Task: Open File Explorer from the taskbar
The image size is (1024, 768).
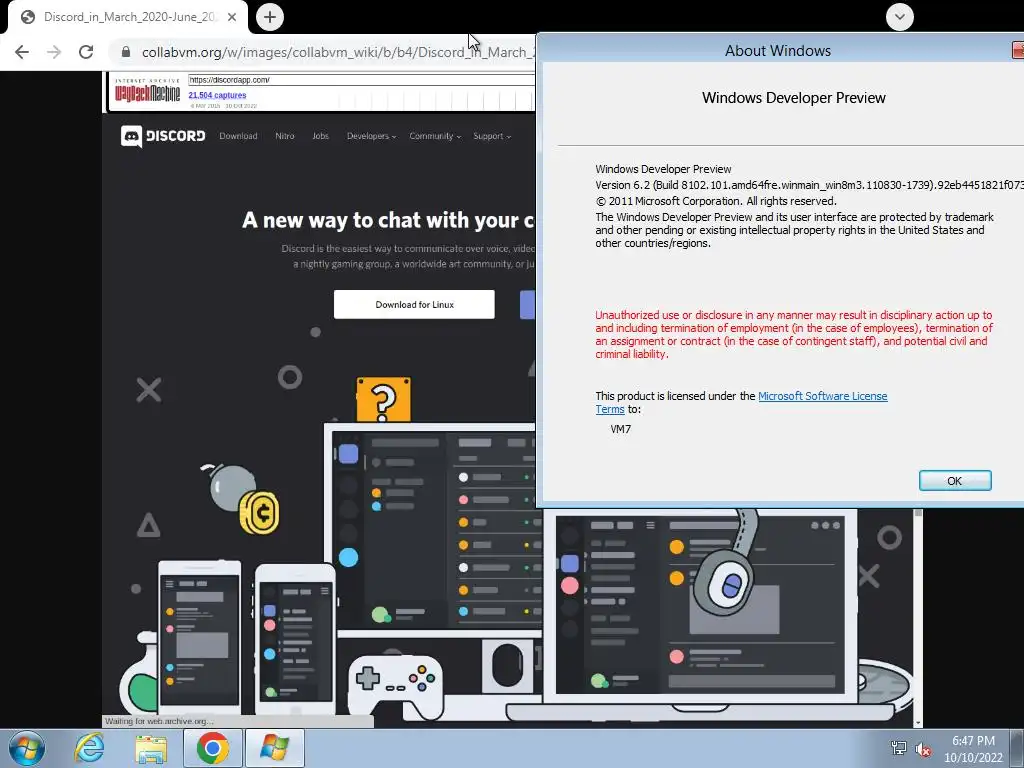Action: click(151, 749)
